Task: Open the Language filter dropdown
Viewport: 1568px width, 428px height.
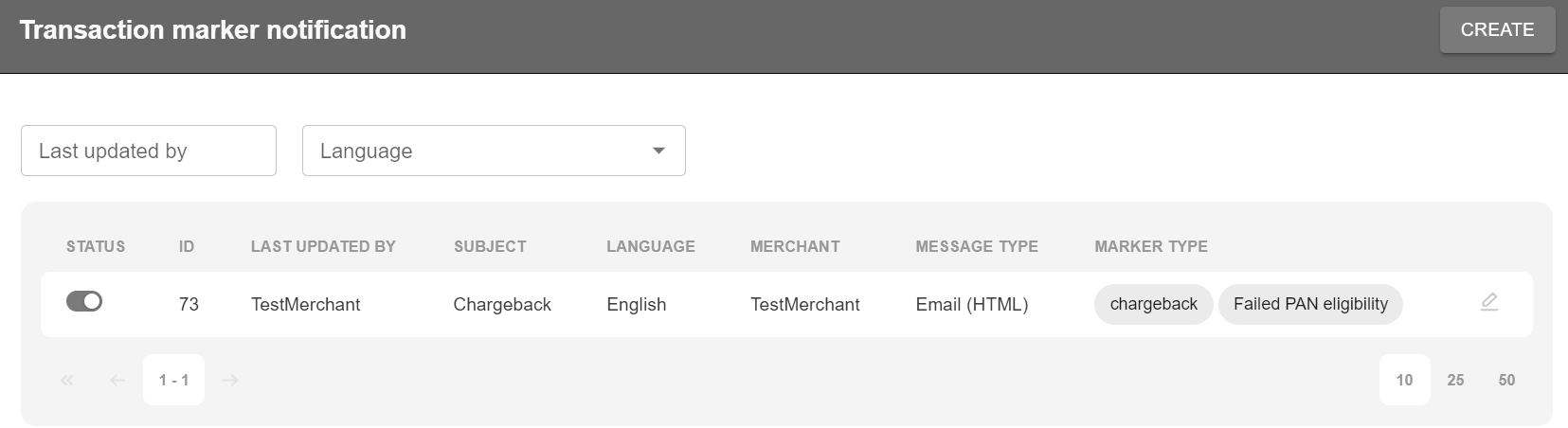Action: 493,151
